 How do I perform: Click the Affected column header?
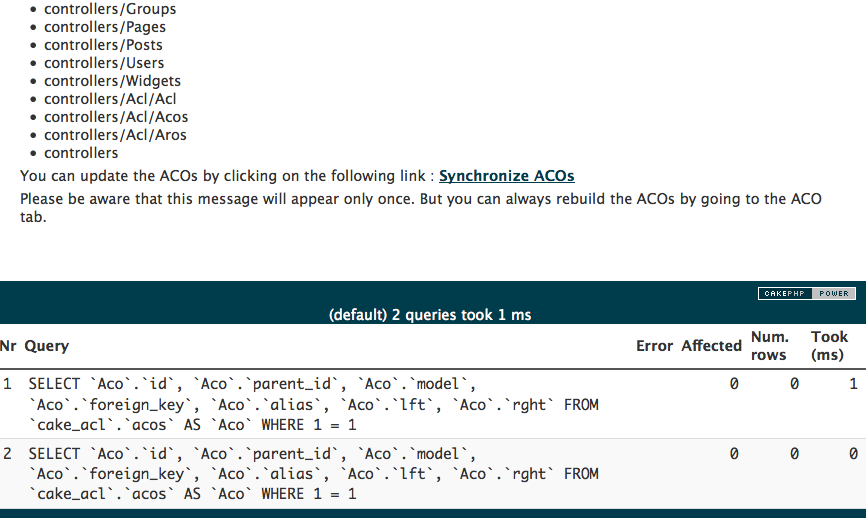click(x=711, y=346)
